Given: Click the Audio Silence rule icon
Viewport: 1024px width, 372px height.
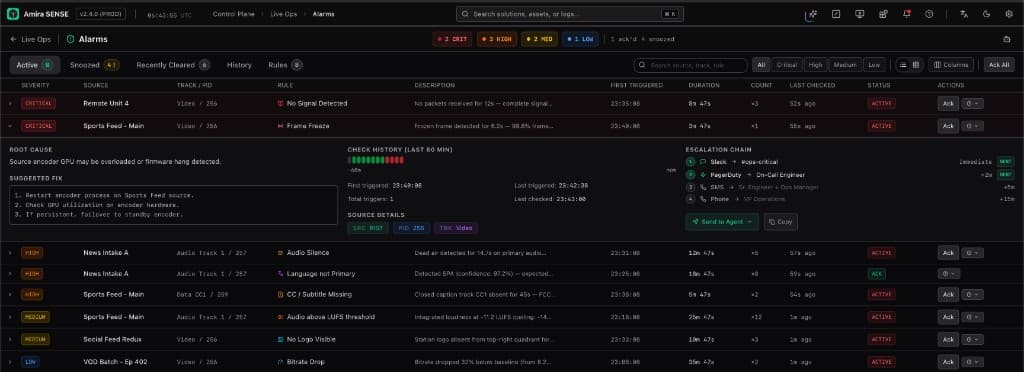Looking at the screenshot, I should (x=281, y=253).
